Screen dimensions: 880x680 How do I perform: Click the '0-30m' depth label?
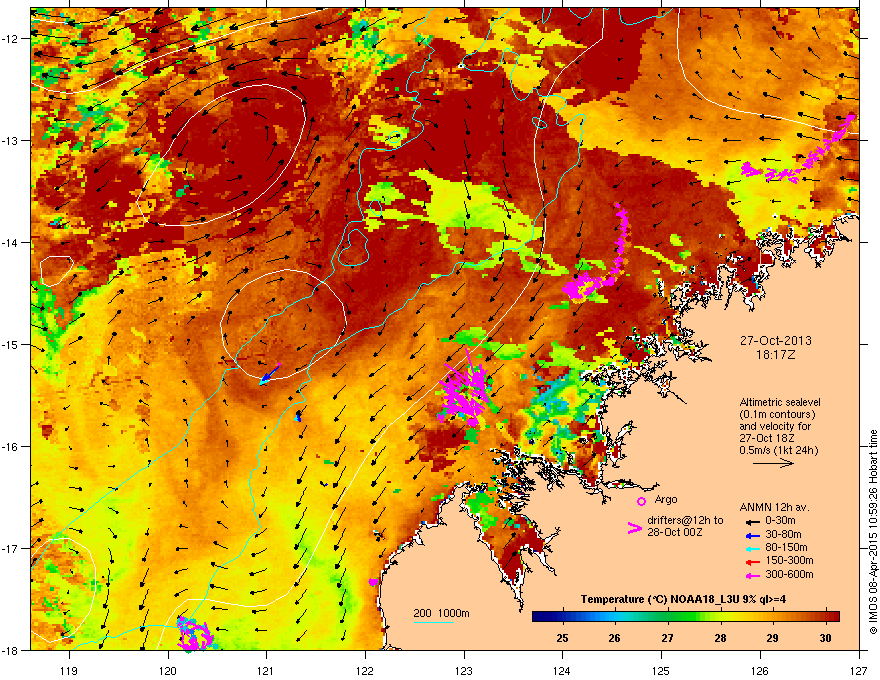click(x=780, y=521)
